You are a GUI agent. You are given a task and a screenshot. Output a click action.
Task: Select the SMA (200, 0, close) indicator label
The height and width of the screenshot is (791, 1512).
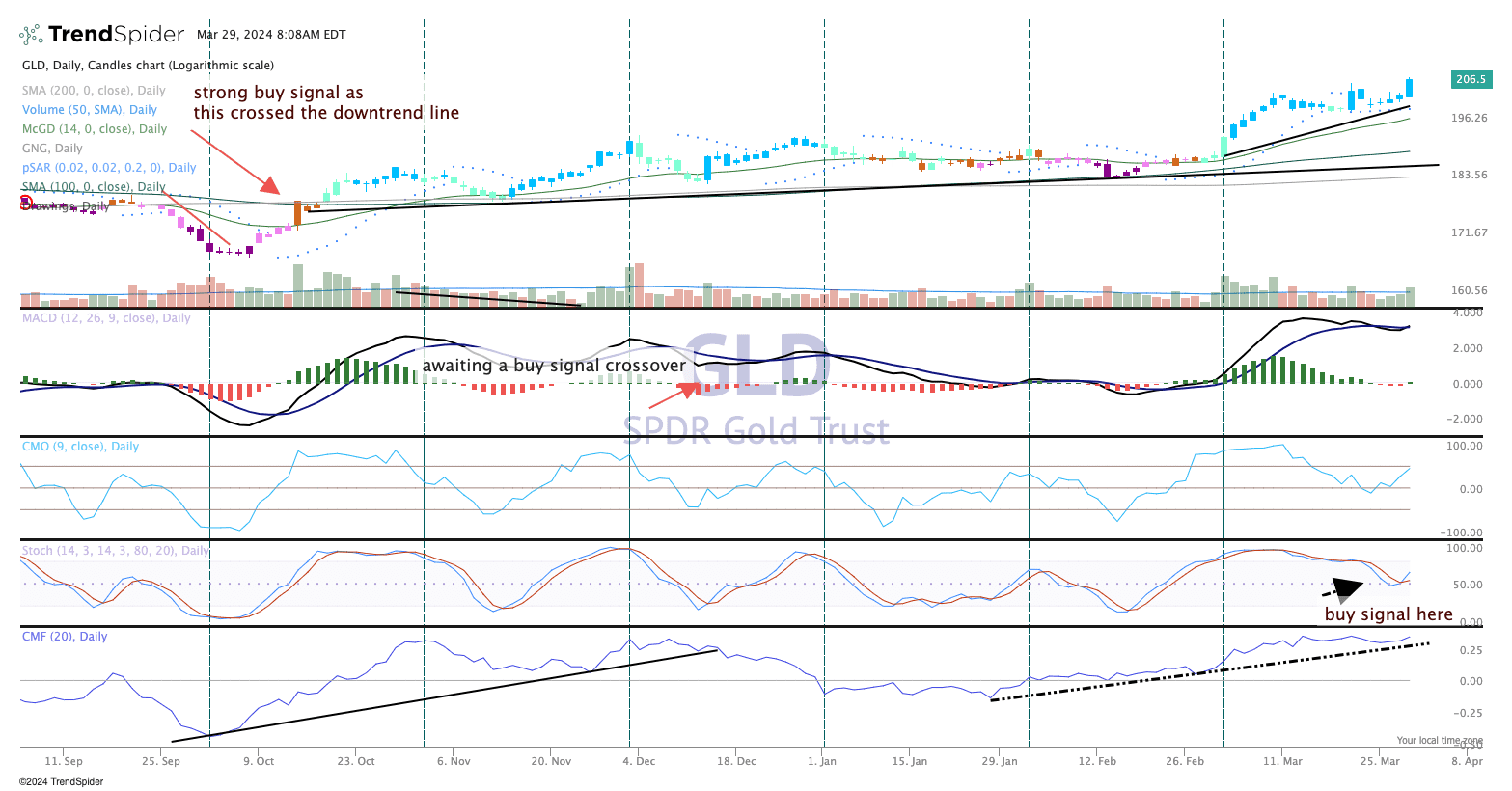(x=94, y=91)
